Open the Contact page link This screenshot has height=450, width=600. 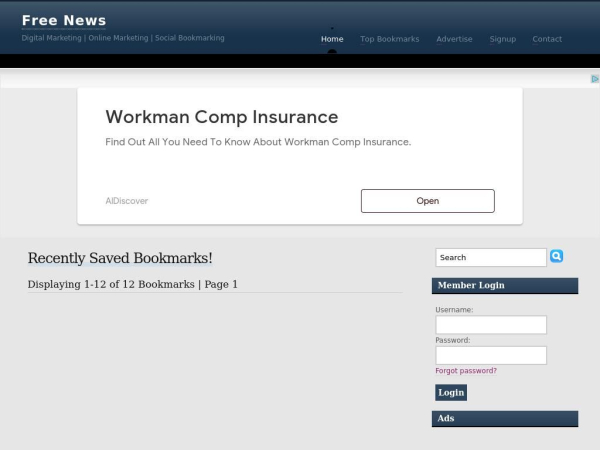(547, 39)
